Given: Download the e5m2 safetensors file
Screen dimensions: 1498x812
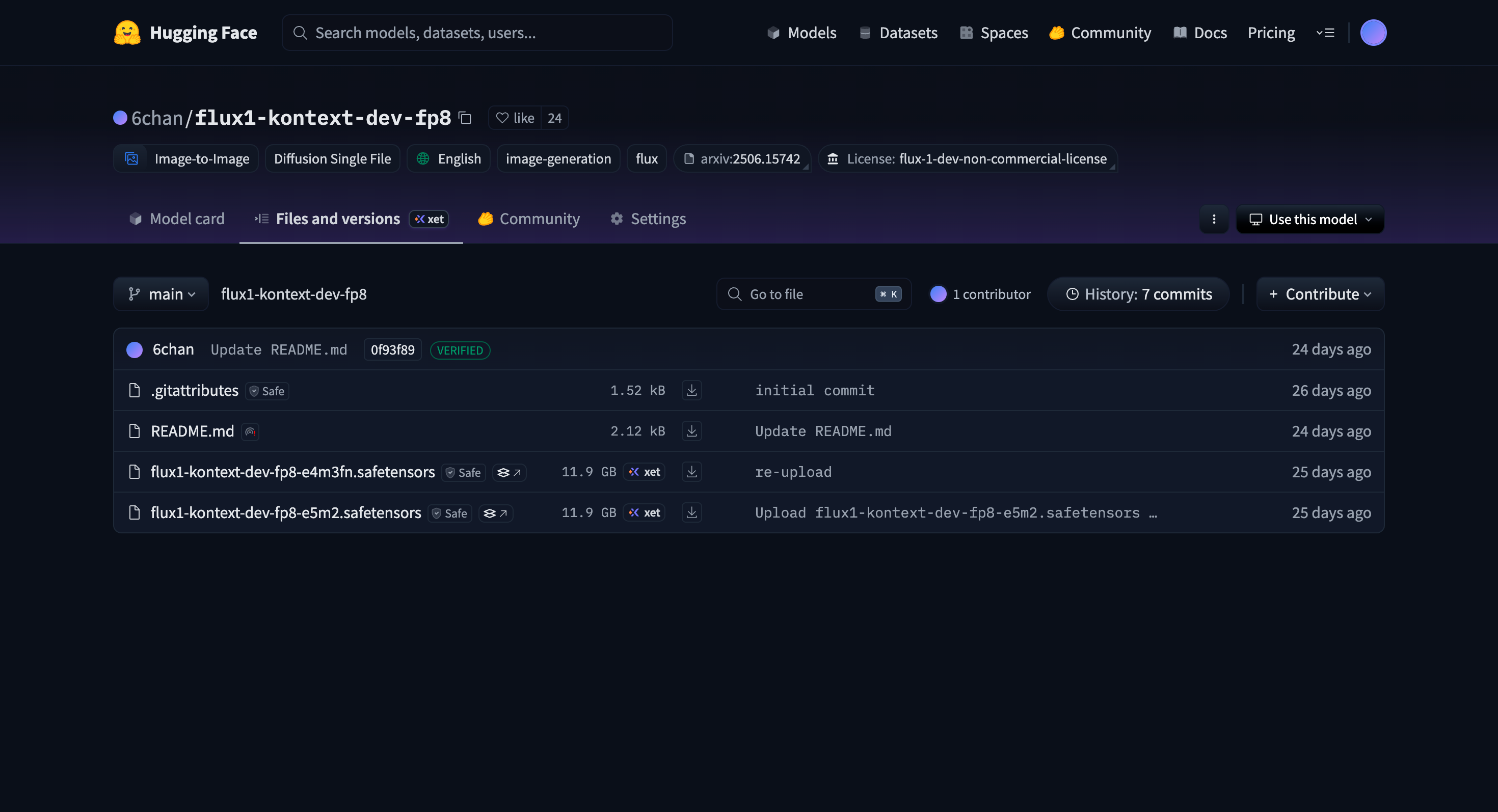Looking at the screenshot, I should [x=691, y=512].
